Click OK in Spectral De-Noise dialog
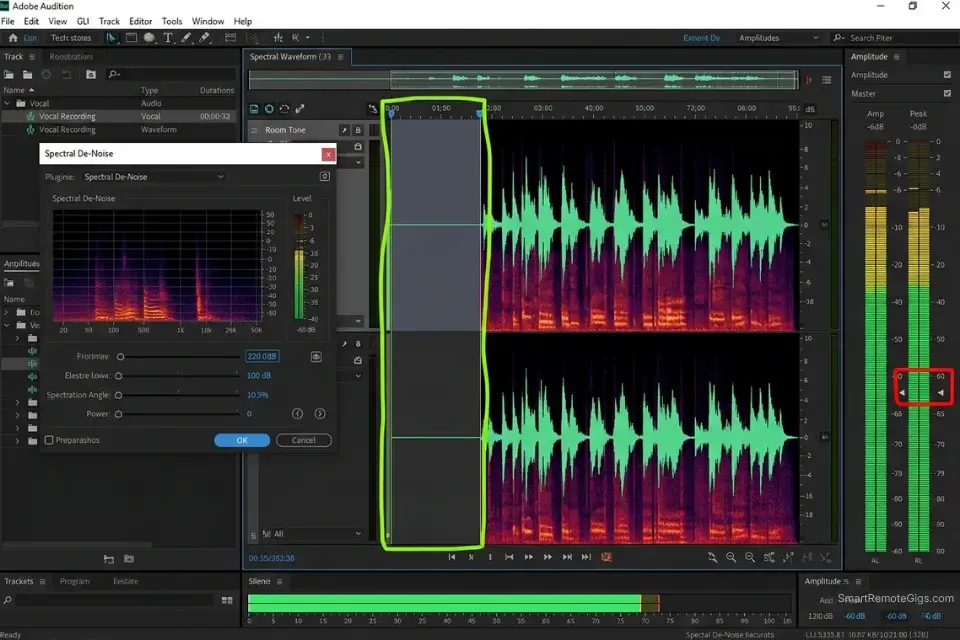The height and width of the screenshot is (640, 960). 242,440
